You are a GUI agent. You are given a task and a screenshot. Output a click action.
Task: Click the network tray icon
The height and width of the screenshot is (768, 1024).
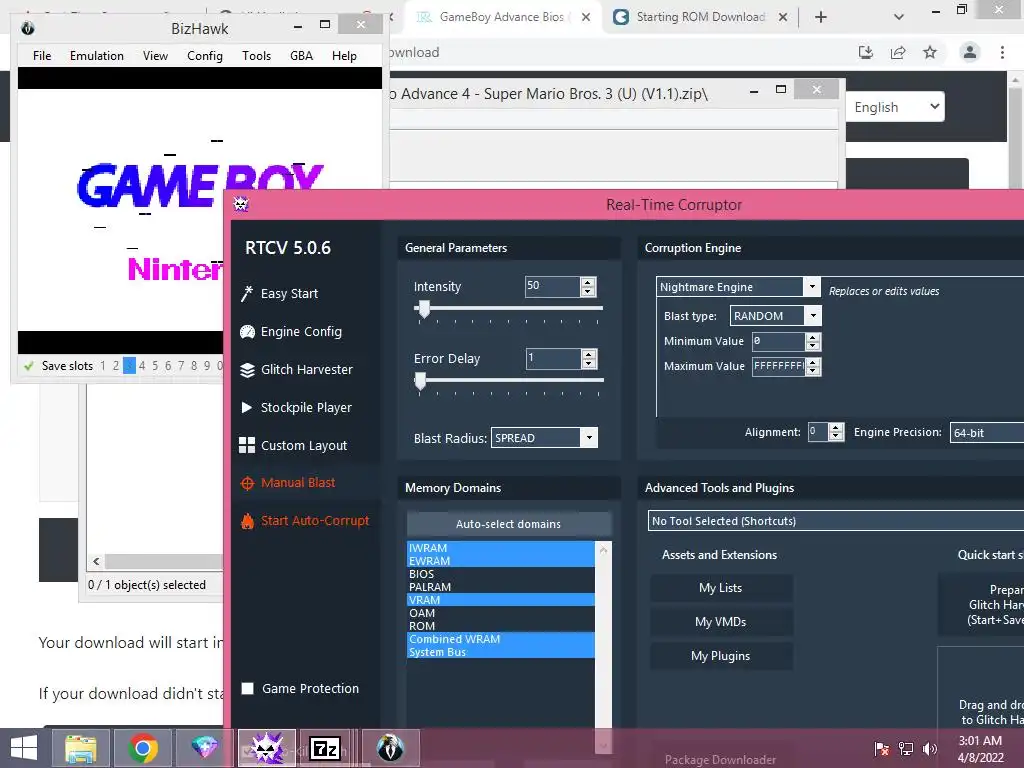coord(906,748)
